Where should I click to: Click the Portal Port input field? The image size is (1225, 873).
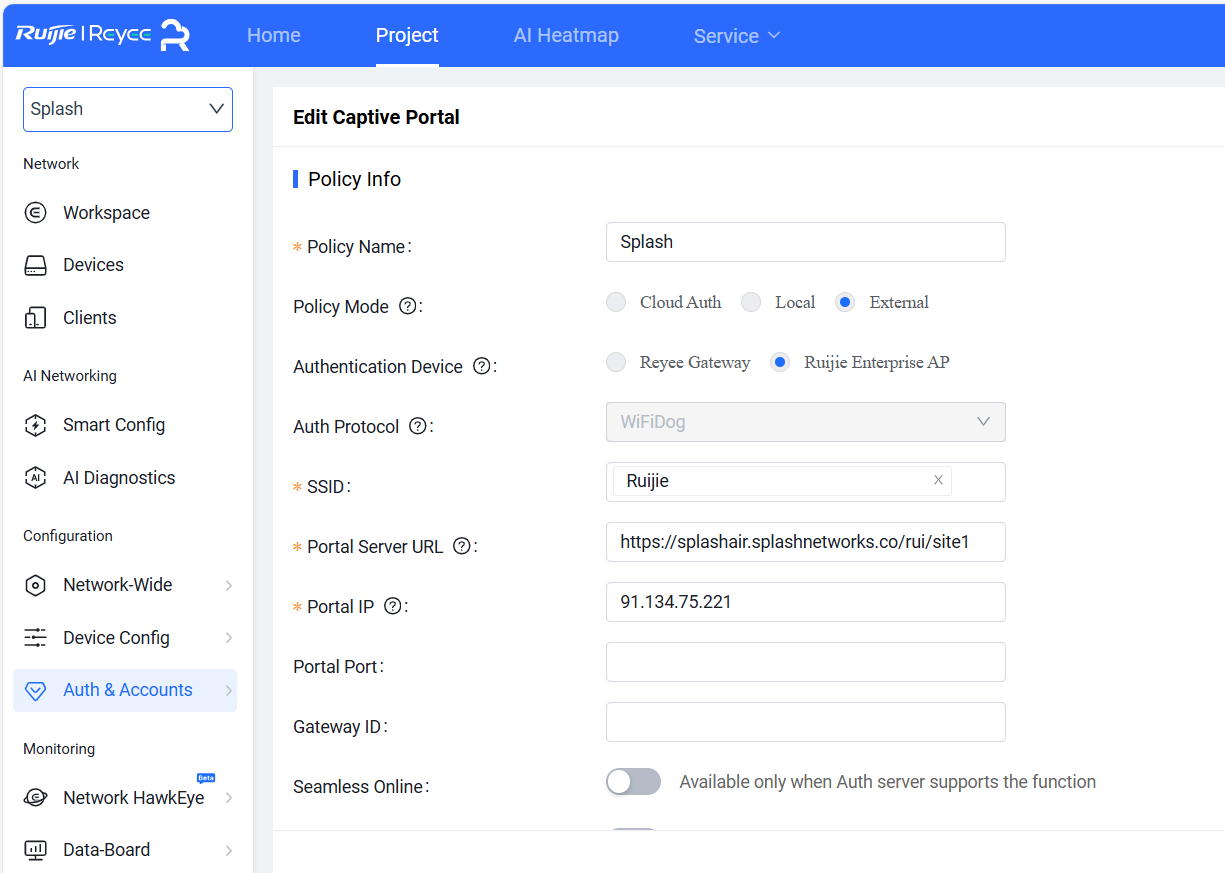[x=805, y=662]
